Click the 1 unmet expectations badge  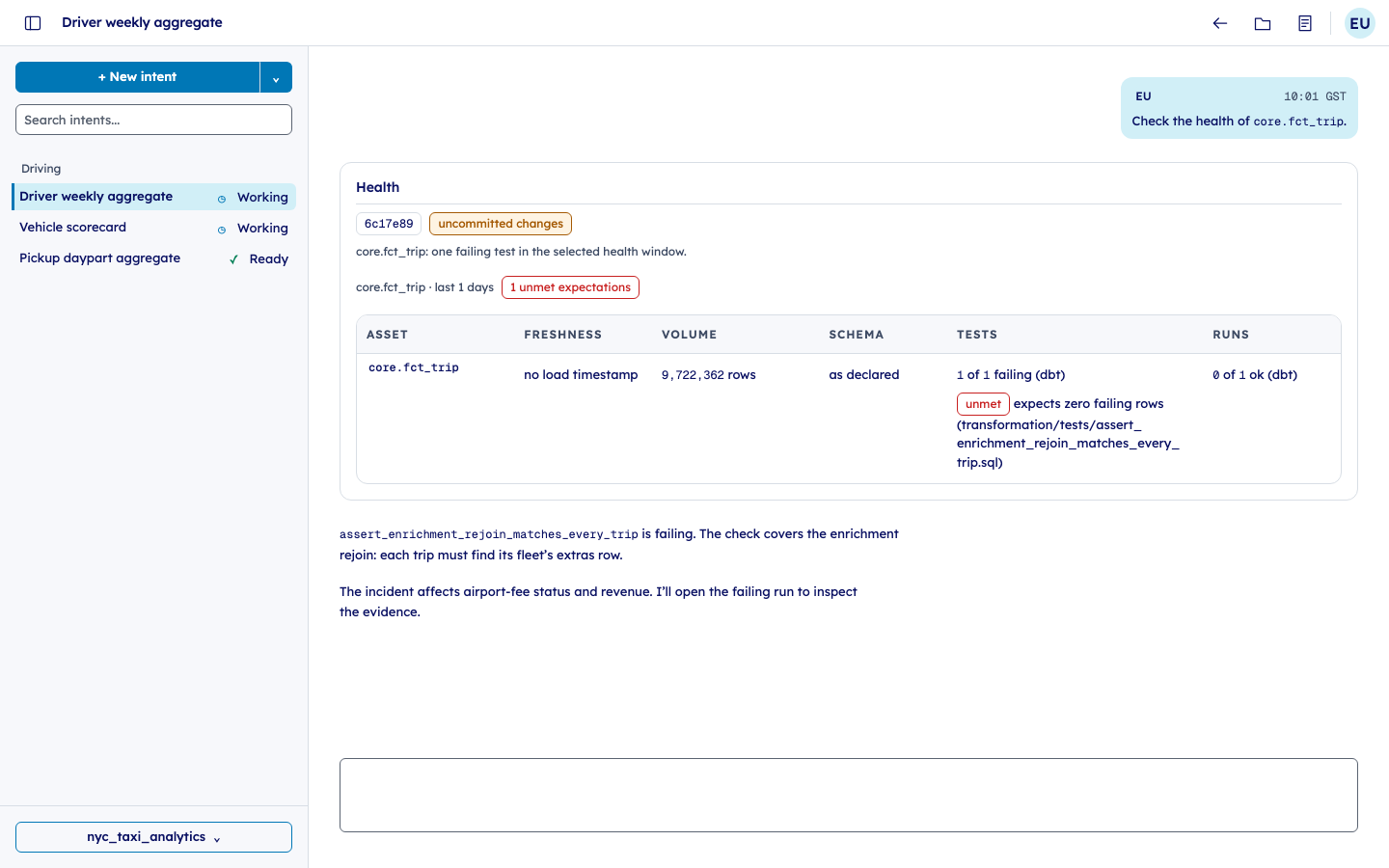(570, 287)
